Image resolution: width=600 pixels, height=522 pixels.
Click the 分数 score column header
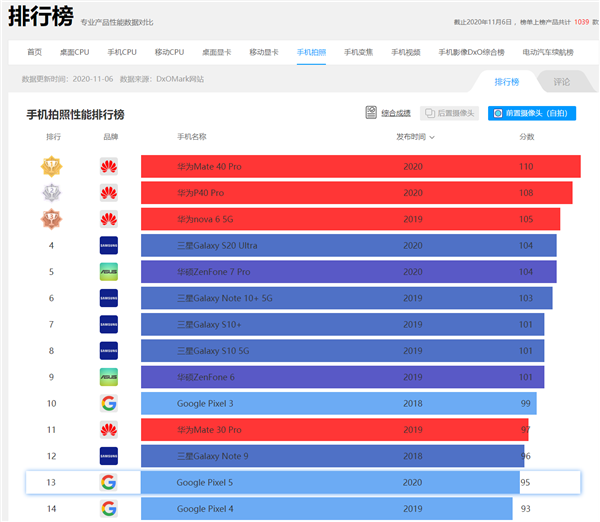click(x=527, y=137)
